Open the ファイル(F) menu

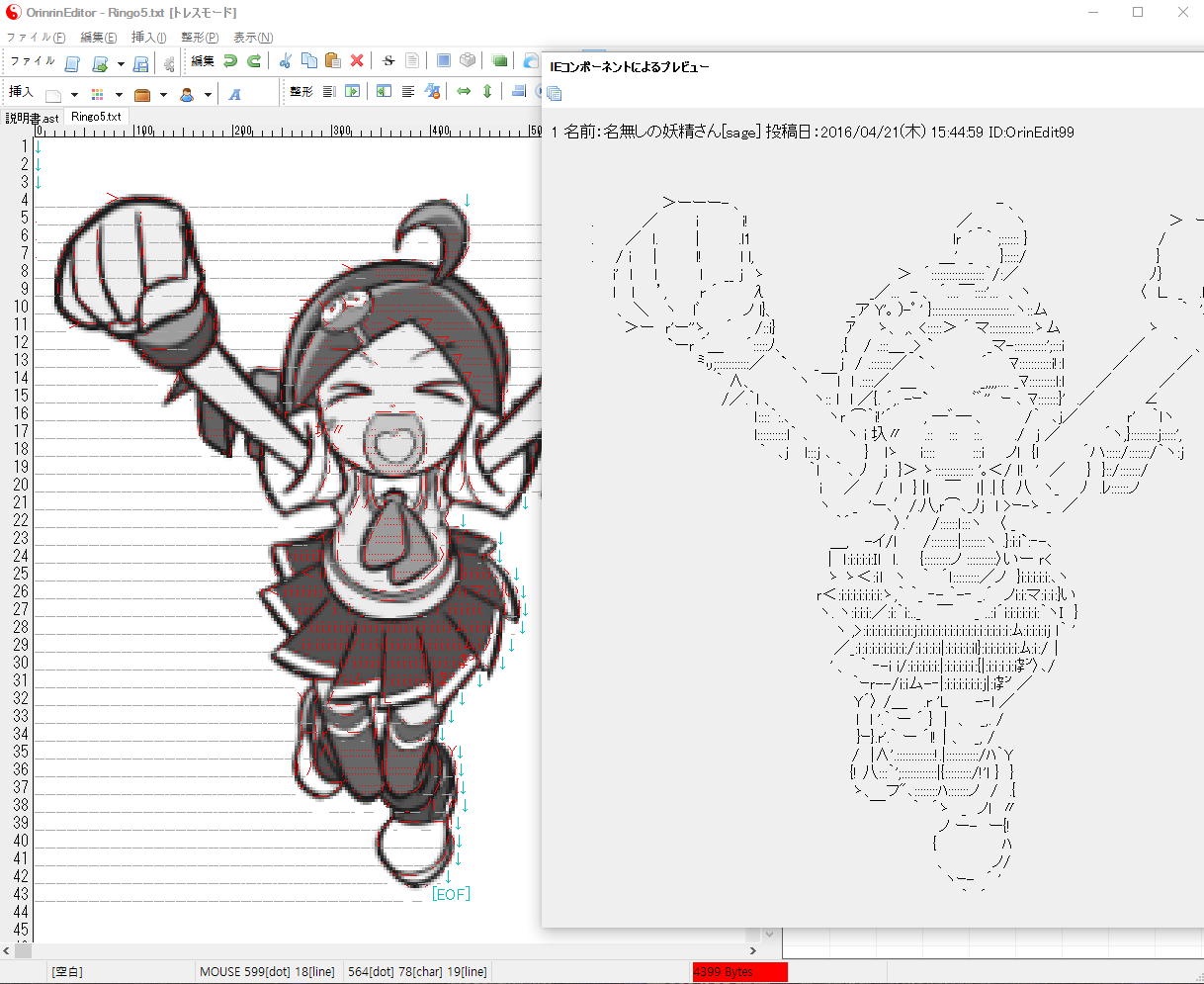(x=36, y=38)
